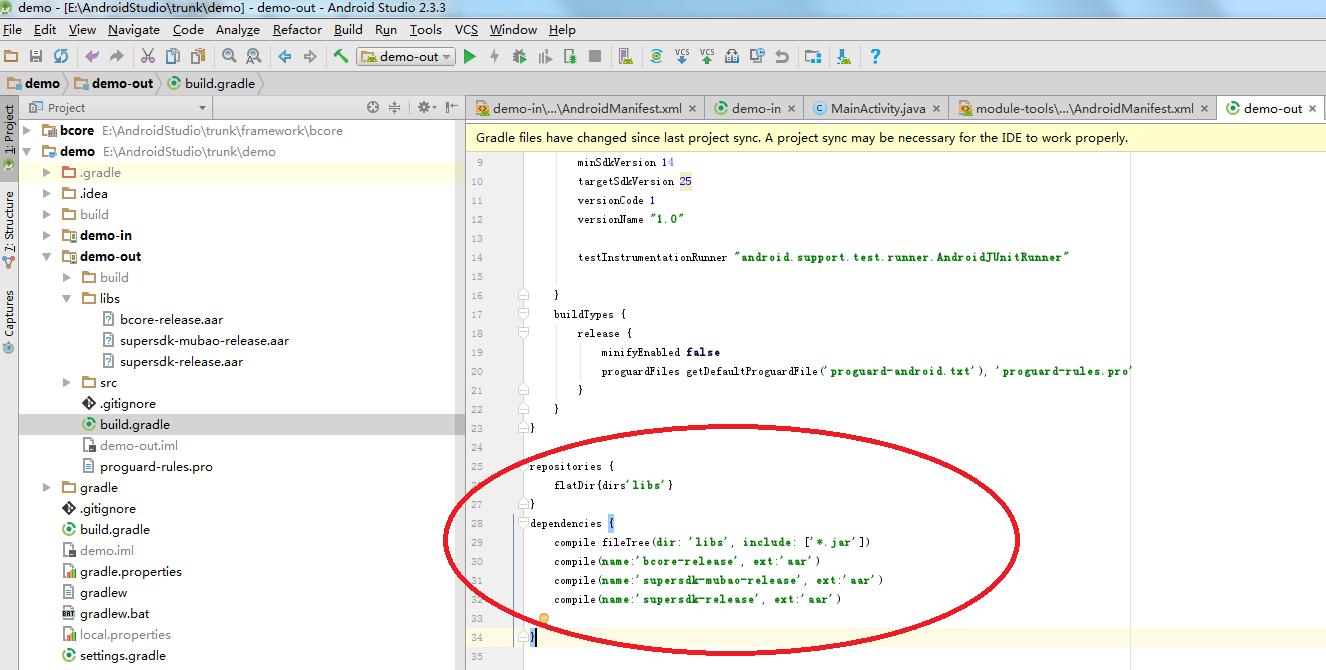Click the VCS Commit up-arrow icon
The width and height of the screenshot is (1326, 670).
[x=707, y=56]
